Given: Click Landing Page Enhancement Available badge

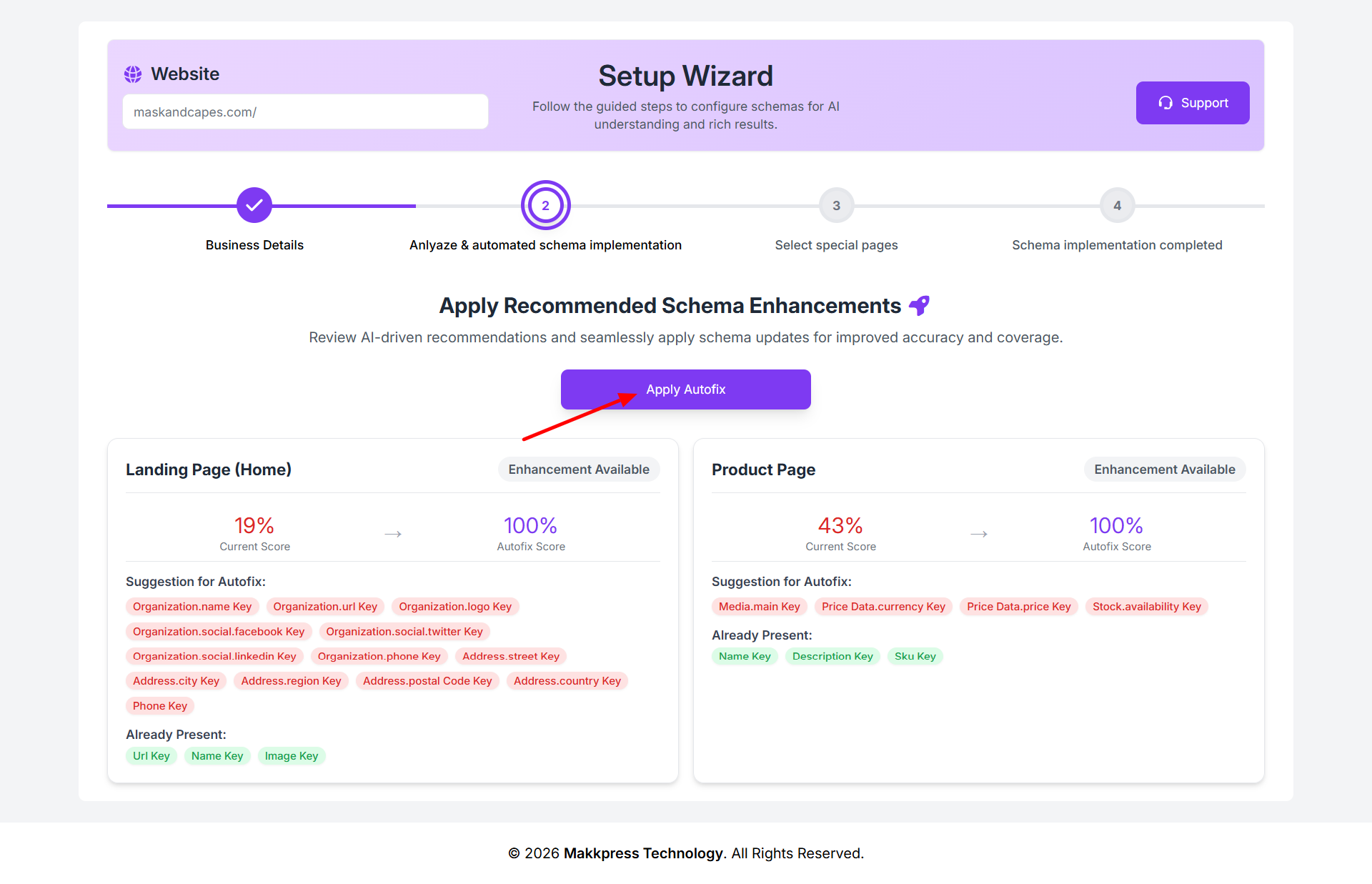Looking at the screenshot, I should (579, 470).
